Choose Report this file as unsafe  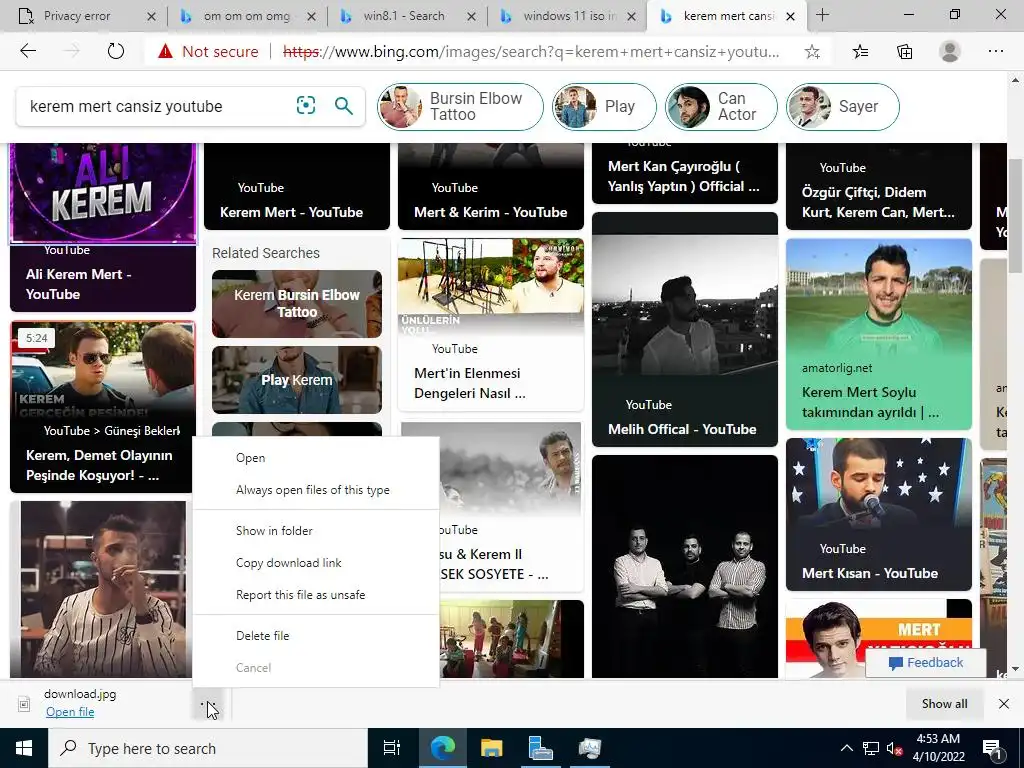pos(315,595)
